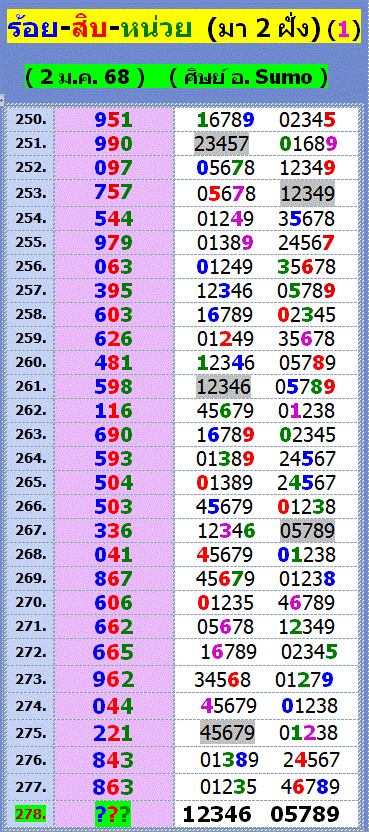Select the gray 45679 cell in row 275
Image resolution: width=369 pixels, height=832 pixels.
point(227,733)
